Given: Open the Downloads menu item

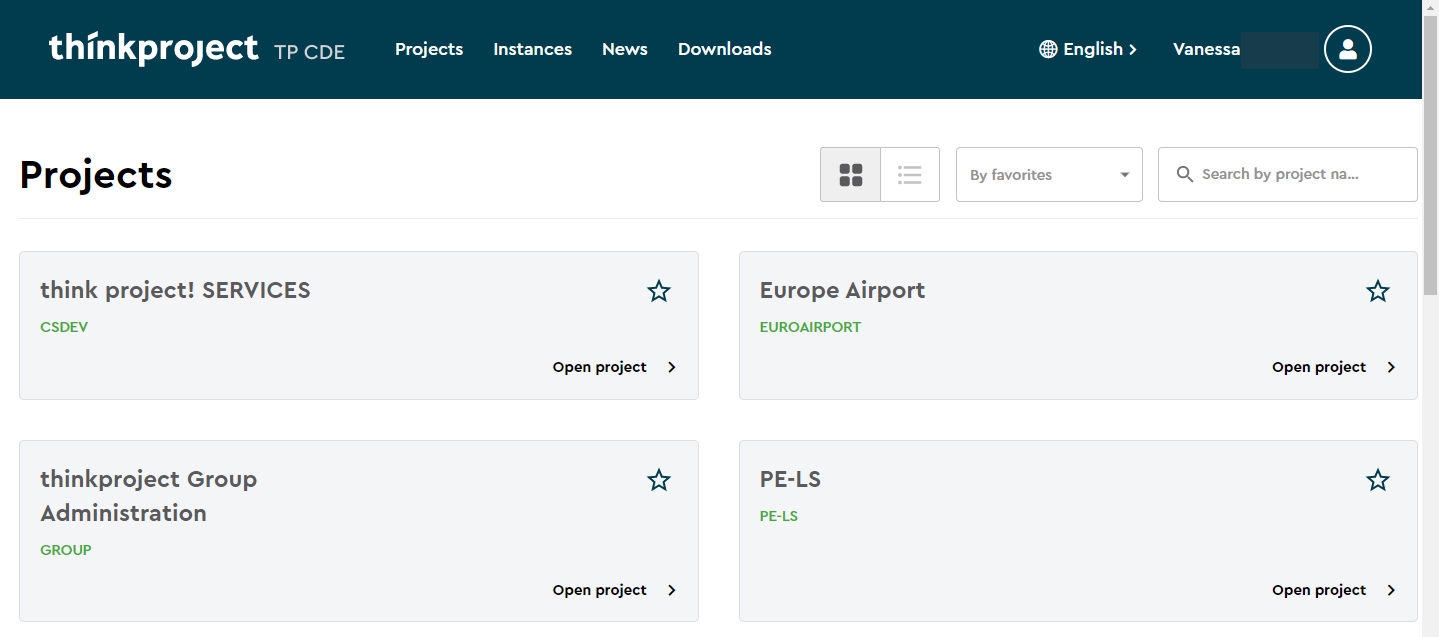Looking at the screenshot, I should 725,49.
